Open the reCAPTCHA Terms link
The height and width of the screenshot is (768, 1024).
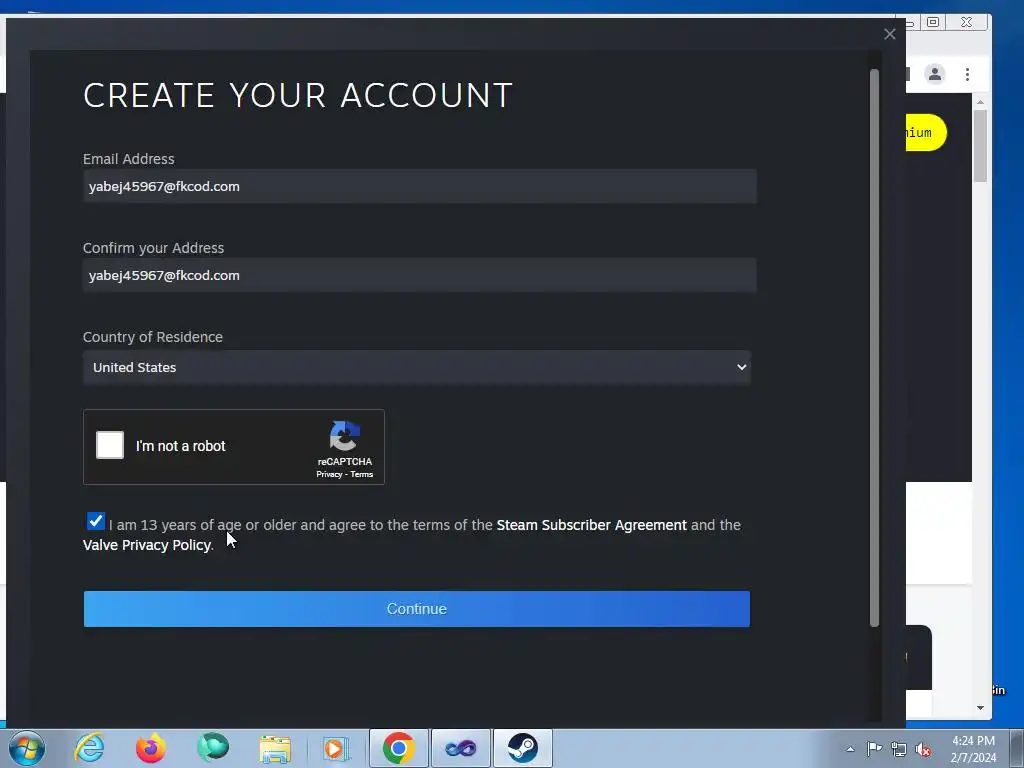(362, 475)
